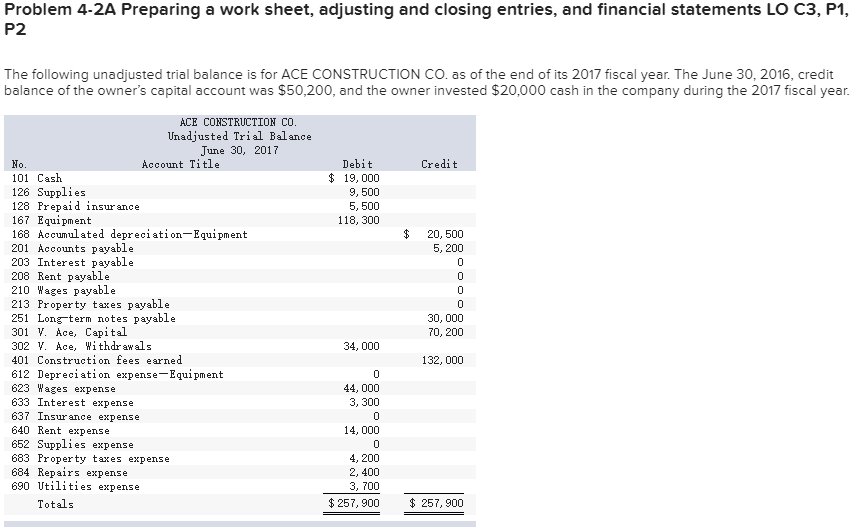The height and width of the screenshot is (531, 853).
Task: Click the Capital credit value '70,200'
Action: (x=446, y=332)
